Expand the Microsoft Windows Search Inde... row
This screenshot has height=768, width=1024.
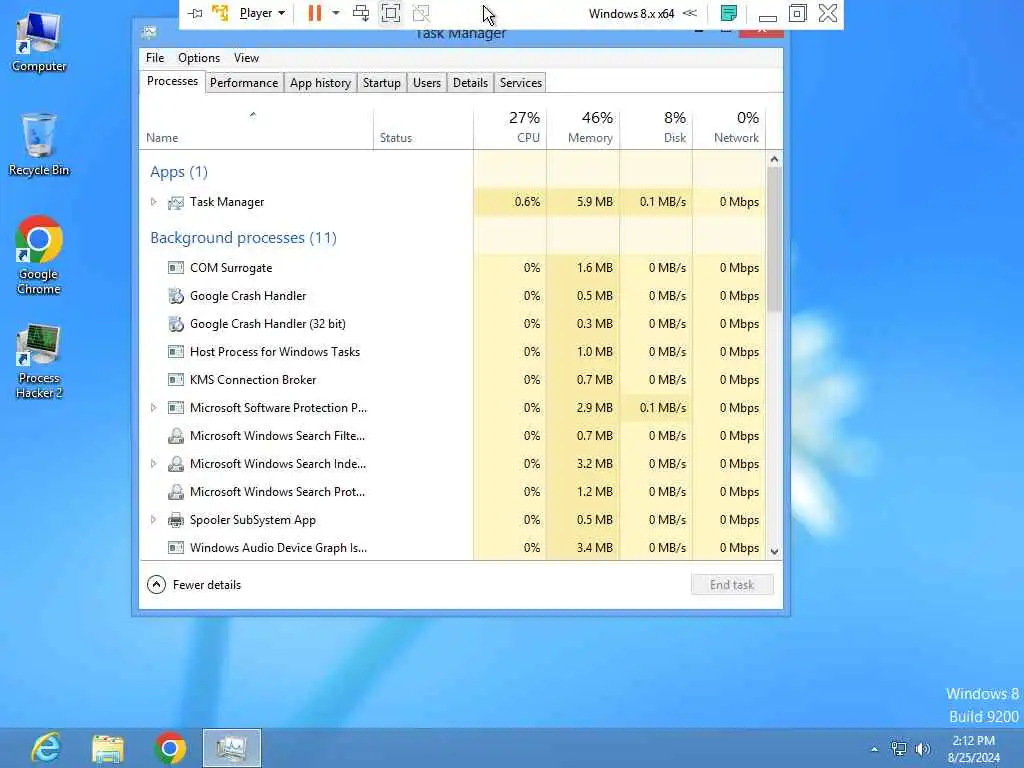(x=153, y=464)
